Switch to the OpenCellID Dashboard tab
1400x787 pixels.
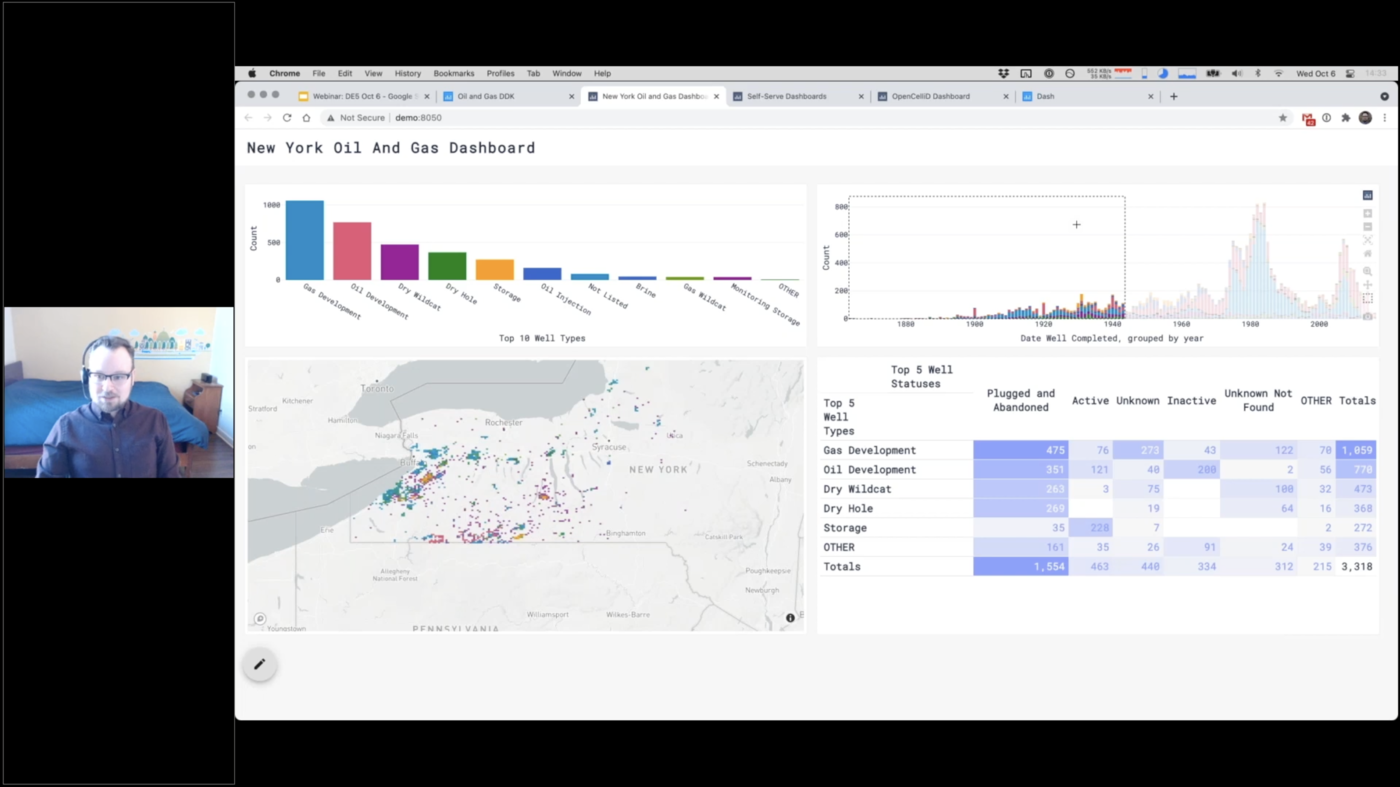941,97
